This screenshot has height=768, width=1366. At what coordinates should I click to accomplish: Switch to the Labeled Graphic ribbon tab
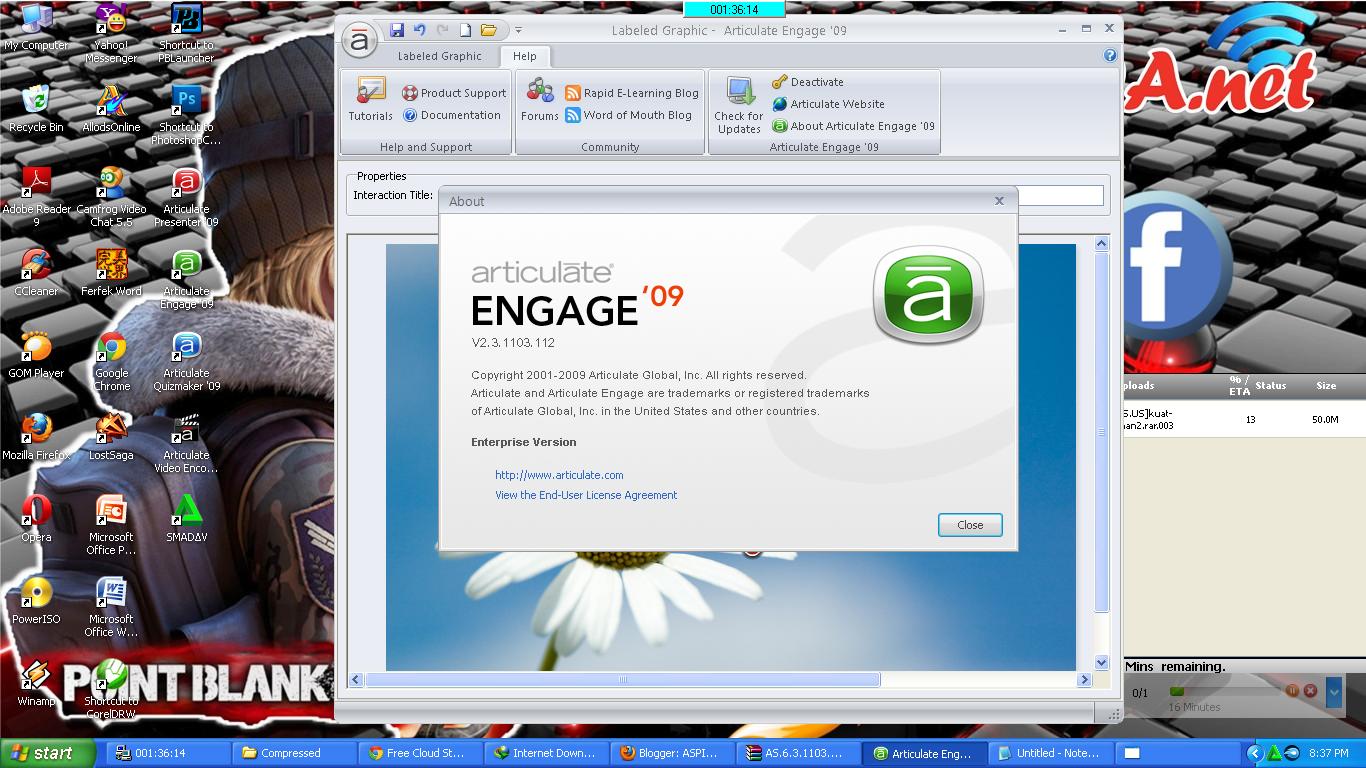click(439, 56)
